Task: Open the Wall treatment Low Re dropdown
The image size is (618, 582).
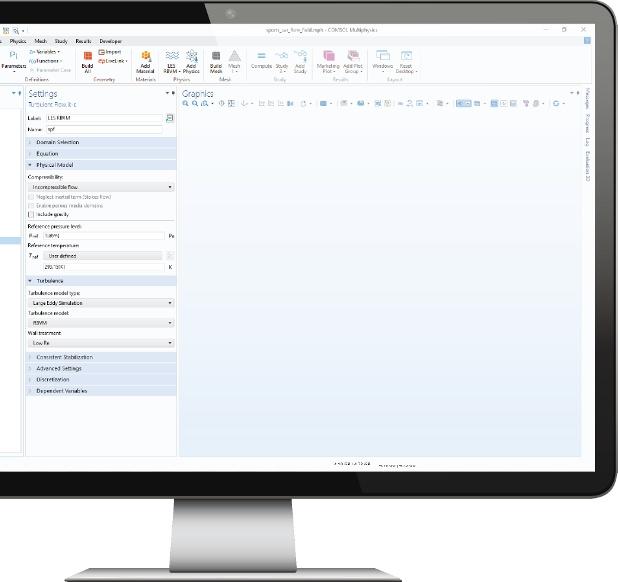Action: [101, 343]
